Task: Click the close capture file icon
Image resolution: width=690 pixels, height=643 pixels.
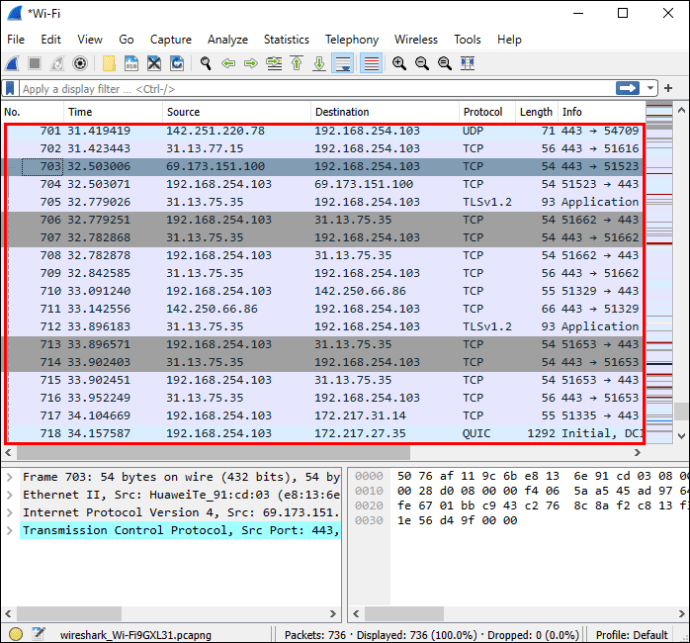Action: pos(155,63)
